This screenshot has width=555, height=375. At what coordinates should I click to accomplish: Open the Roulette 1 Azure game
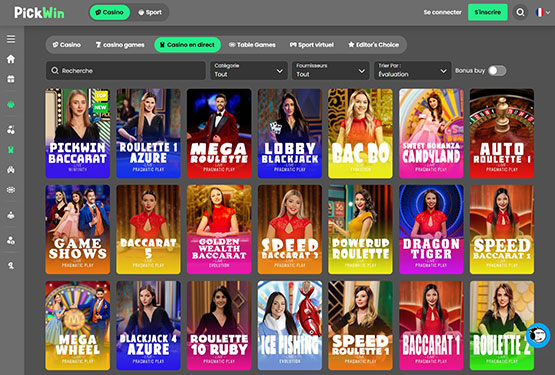click(x=148, y=133)
